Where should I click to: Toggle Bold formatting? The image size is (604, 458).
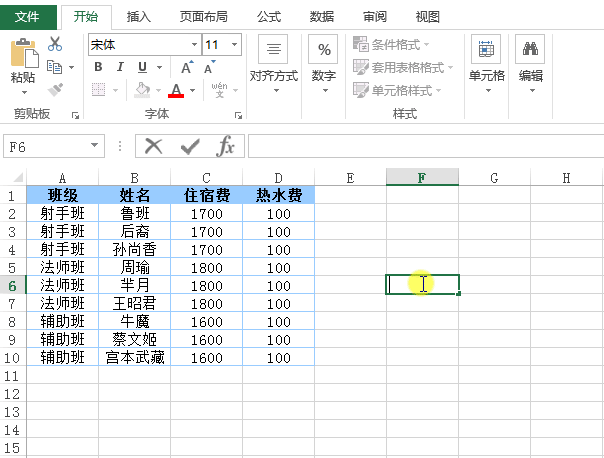pos(98,67)
